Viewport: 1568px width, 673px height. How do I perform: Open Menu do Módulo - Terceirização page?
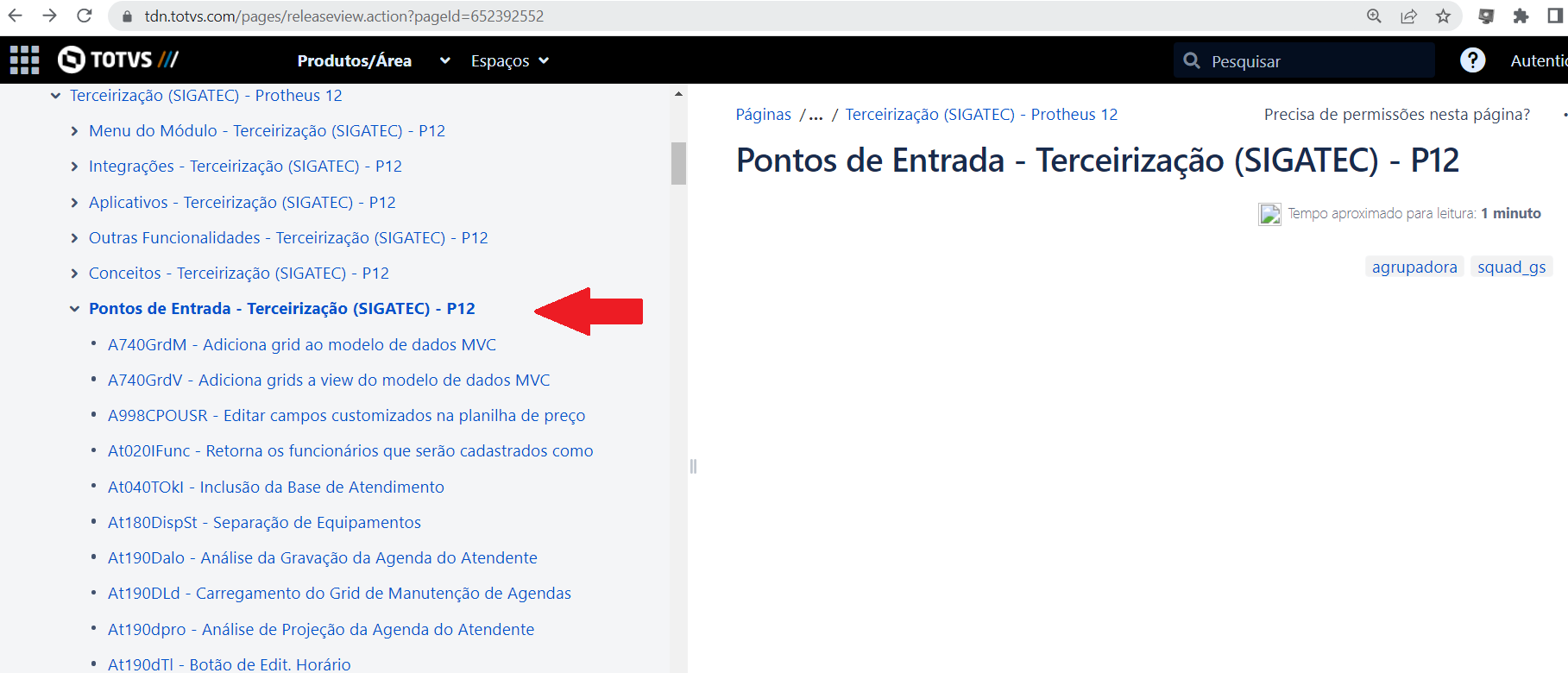pos(267,131)
